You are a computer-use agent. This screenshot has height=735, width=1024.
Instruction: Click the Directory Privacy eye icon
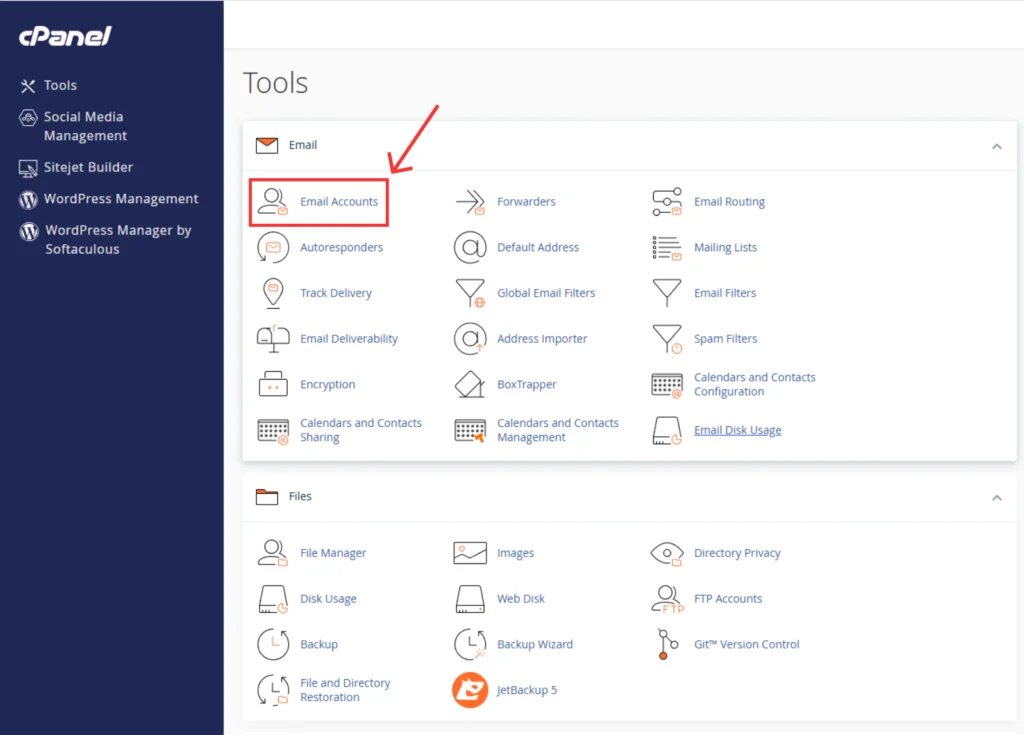pos(667,553)
